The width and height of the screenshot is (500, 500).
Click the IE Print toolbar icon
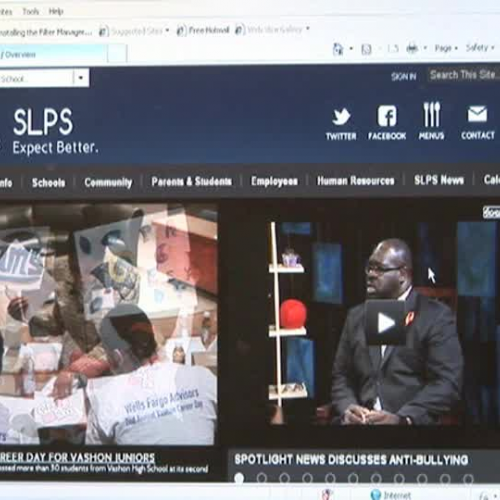(412, 49)
